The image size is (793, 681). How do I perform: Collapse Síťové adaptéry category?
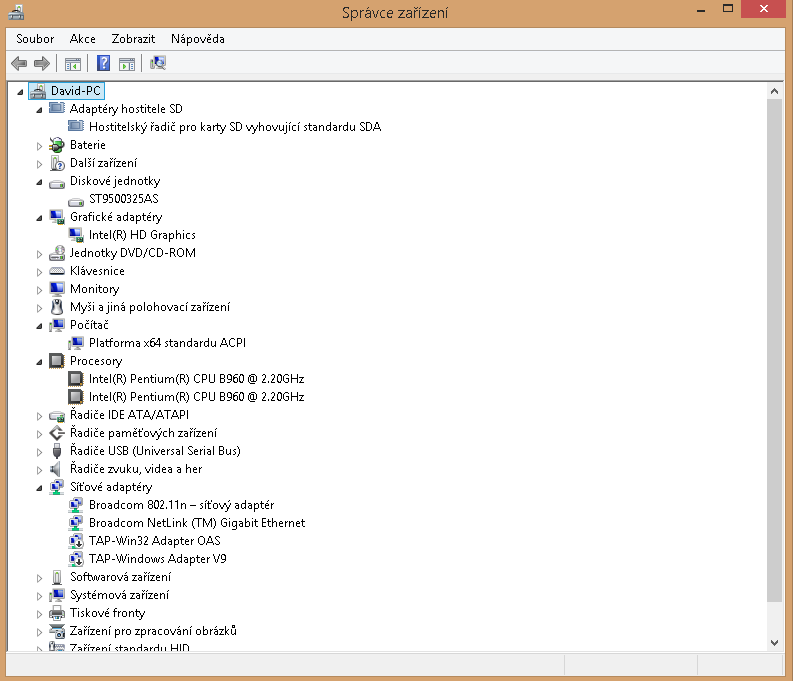[39, 488]
